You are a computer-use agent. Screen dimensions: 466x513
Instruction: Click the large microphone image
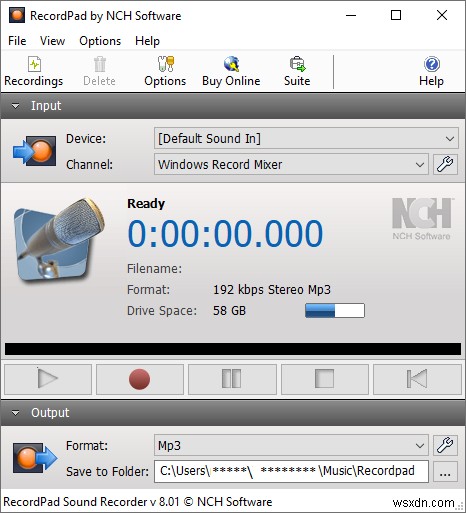[59, 240]
